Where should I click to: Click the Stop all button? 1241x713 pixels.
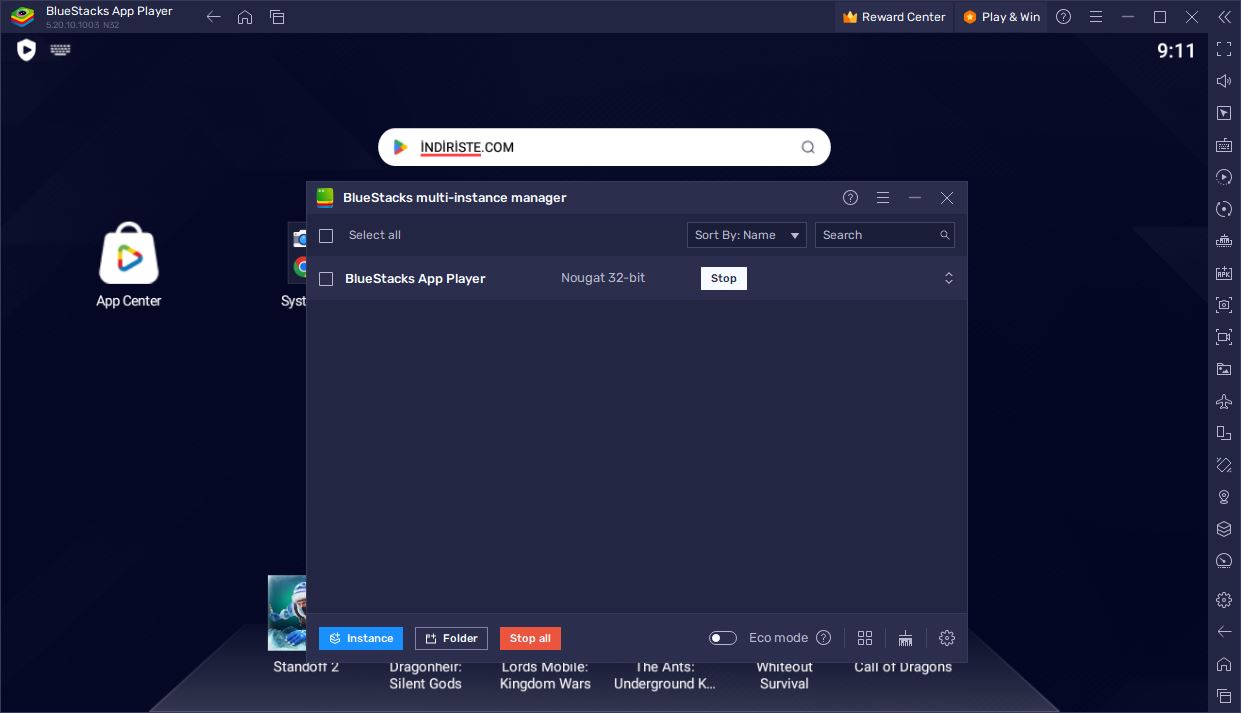pyautogui.click(x=530, y=638)
